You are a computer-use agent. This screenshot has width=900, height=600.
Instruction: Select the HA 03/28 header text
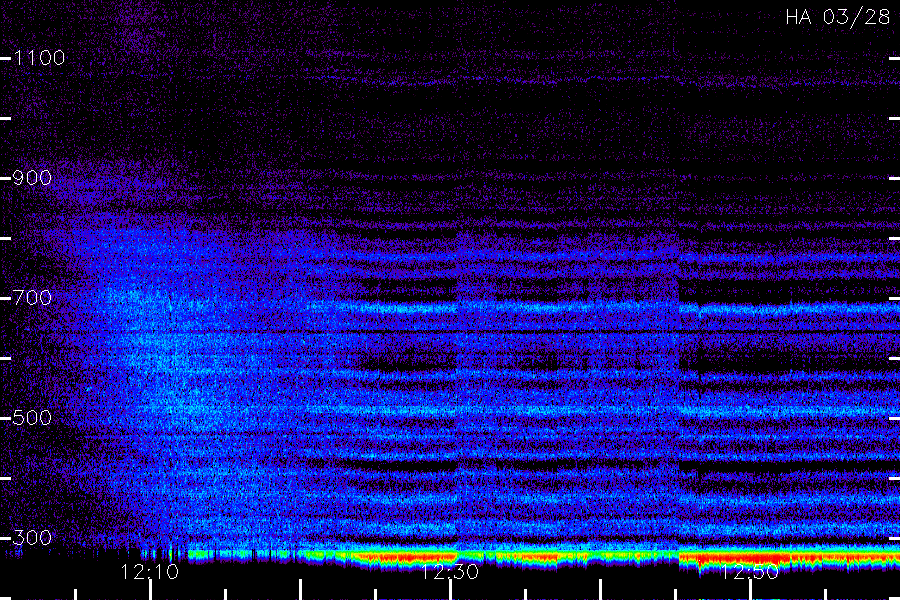(x=837, y=17)
